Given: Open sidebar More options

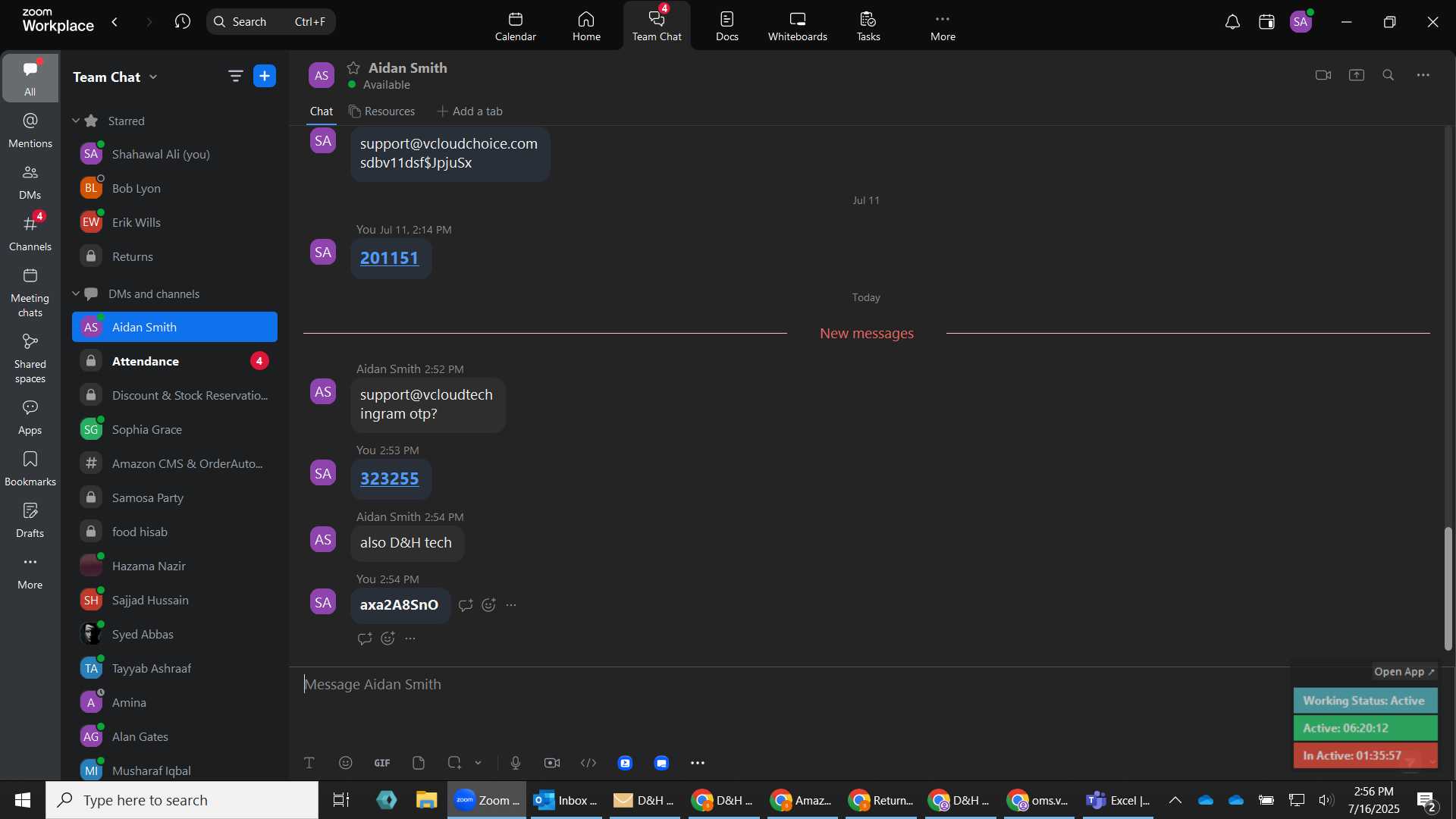Looking at the screenshot, I should point(30,572).
